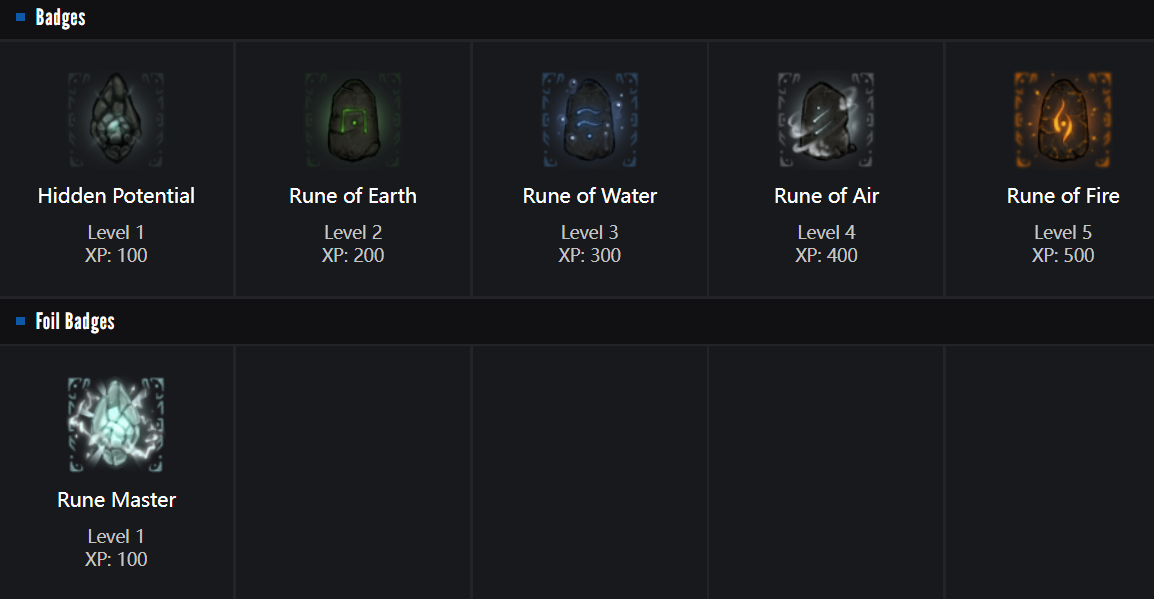Select the Rune of Water name label
1154x599 pixels.
pos(590,196)
